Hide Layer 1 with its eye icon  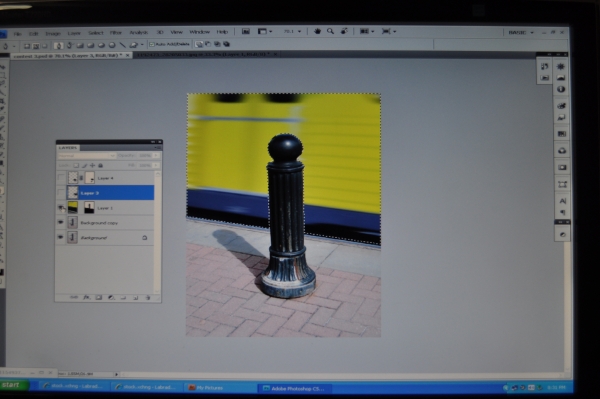(x=60, y=208)
